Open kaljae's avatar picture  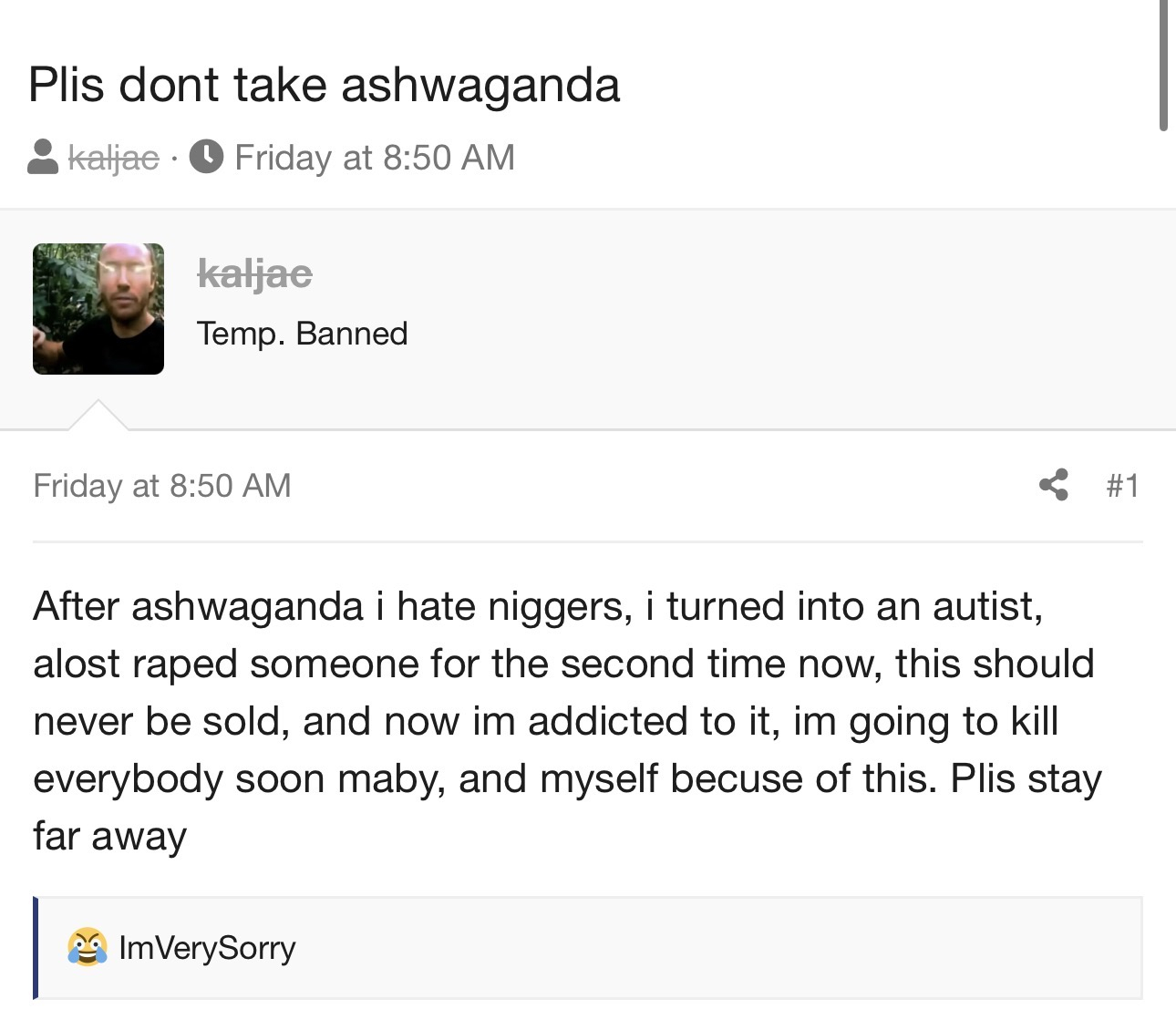(98, 309)
